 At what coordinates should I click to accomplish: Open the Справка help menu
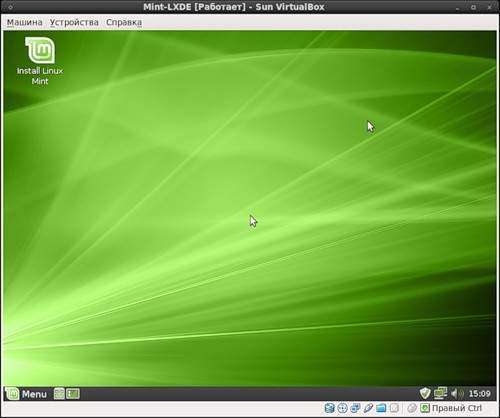point(124,22)
